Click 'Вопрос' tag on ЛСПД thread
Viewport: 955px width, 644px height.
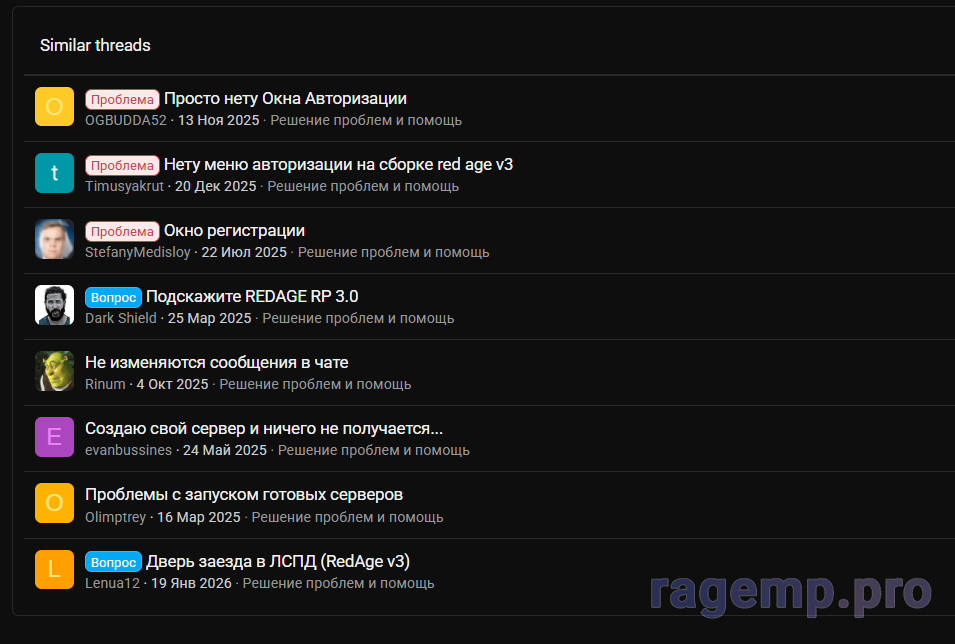113,561
